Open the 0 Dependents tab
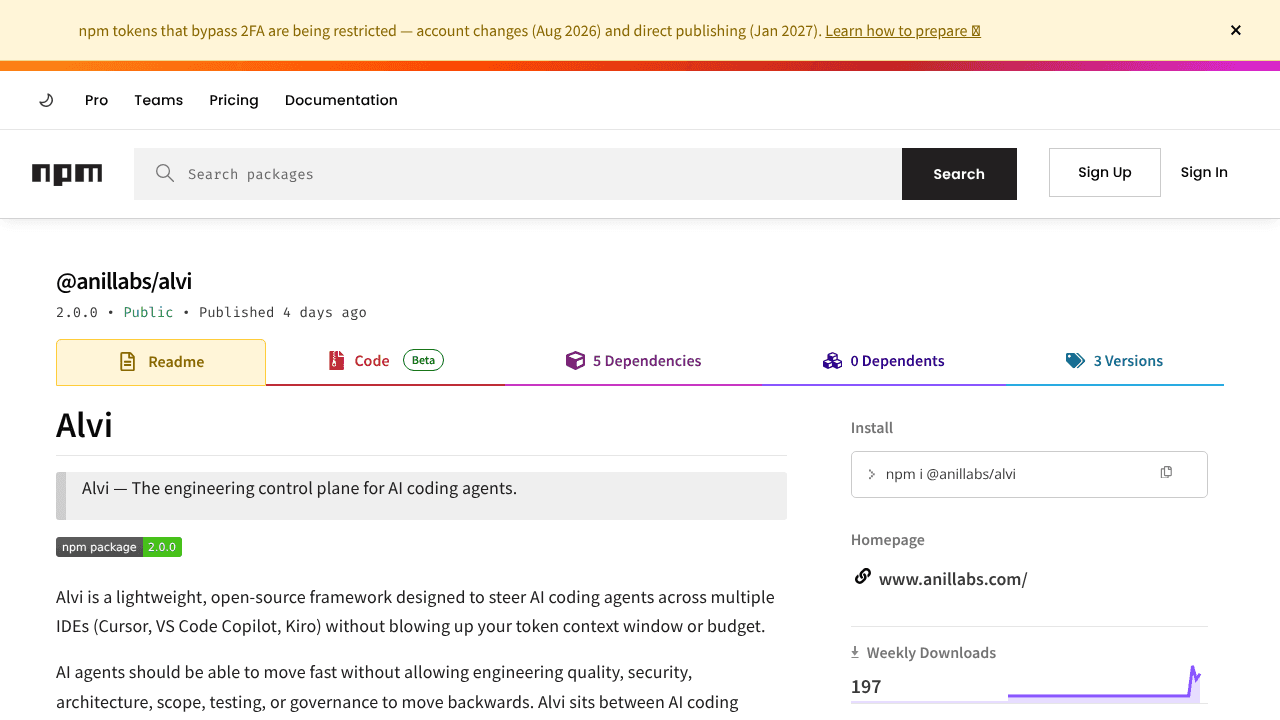Image resolution: width=1280 pixels, height=720 pixels. coord(883,361)
